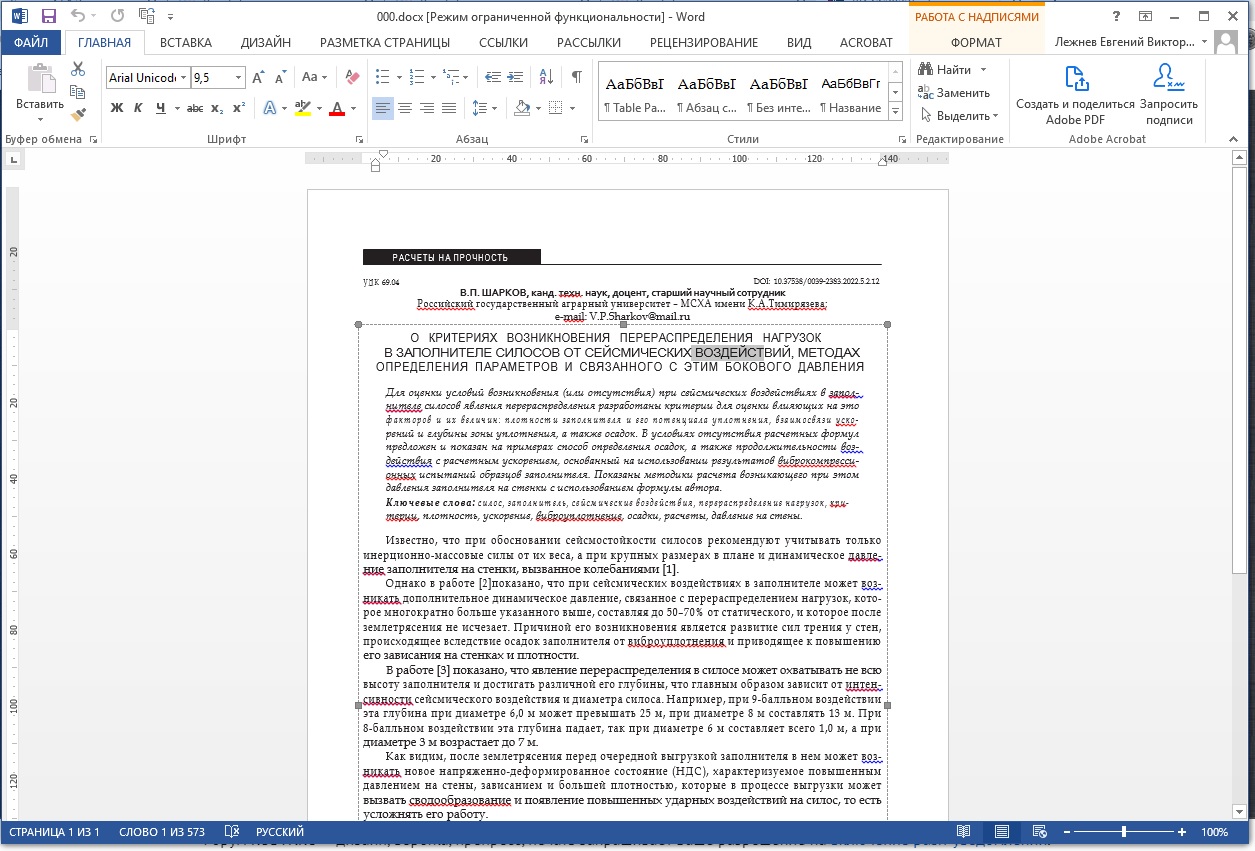Show paragraph marks with the pilcrow icon
1255x851 pixels.
click(577, 77)
